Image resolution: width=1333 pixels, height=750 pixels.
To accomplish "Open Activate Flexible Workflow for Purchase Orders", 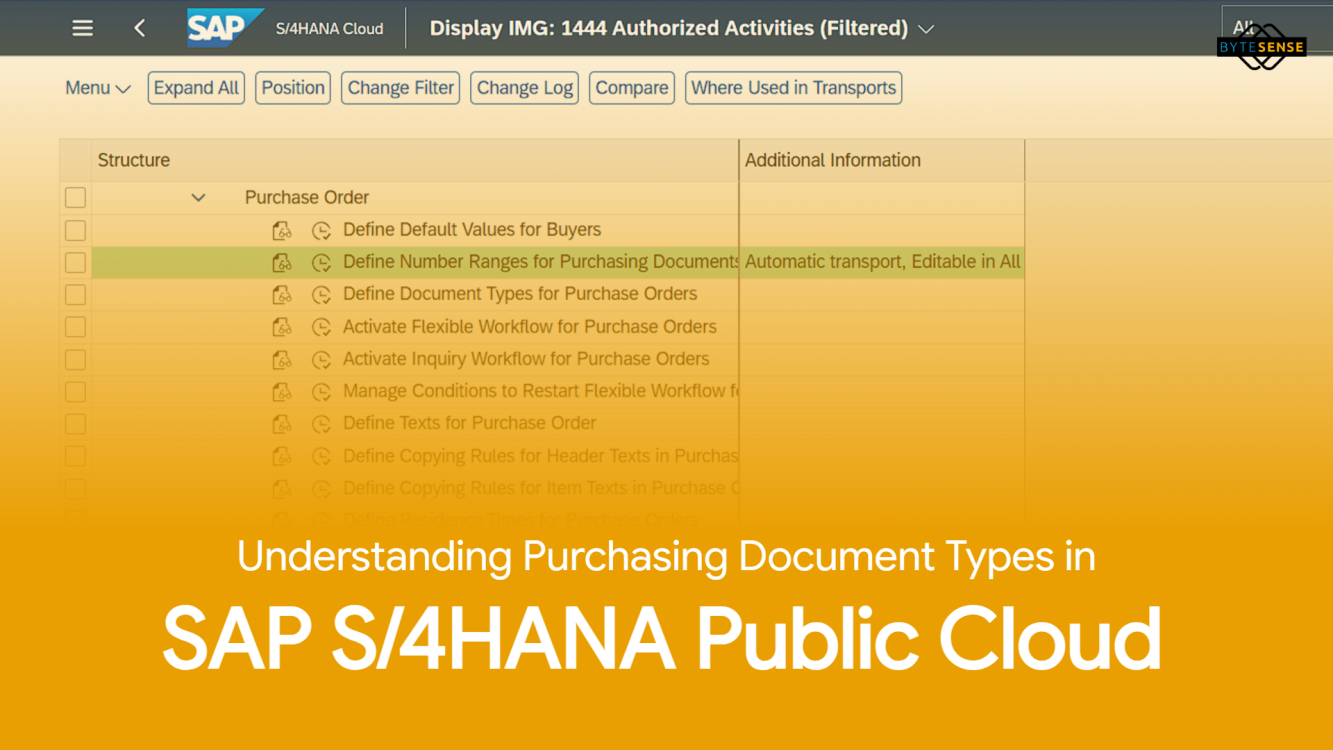I will [x=530, y=327].
